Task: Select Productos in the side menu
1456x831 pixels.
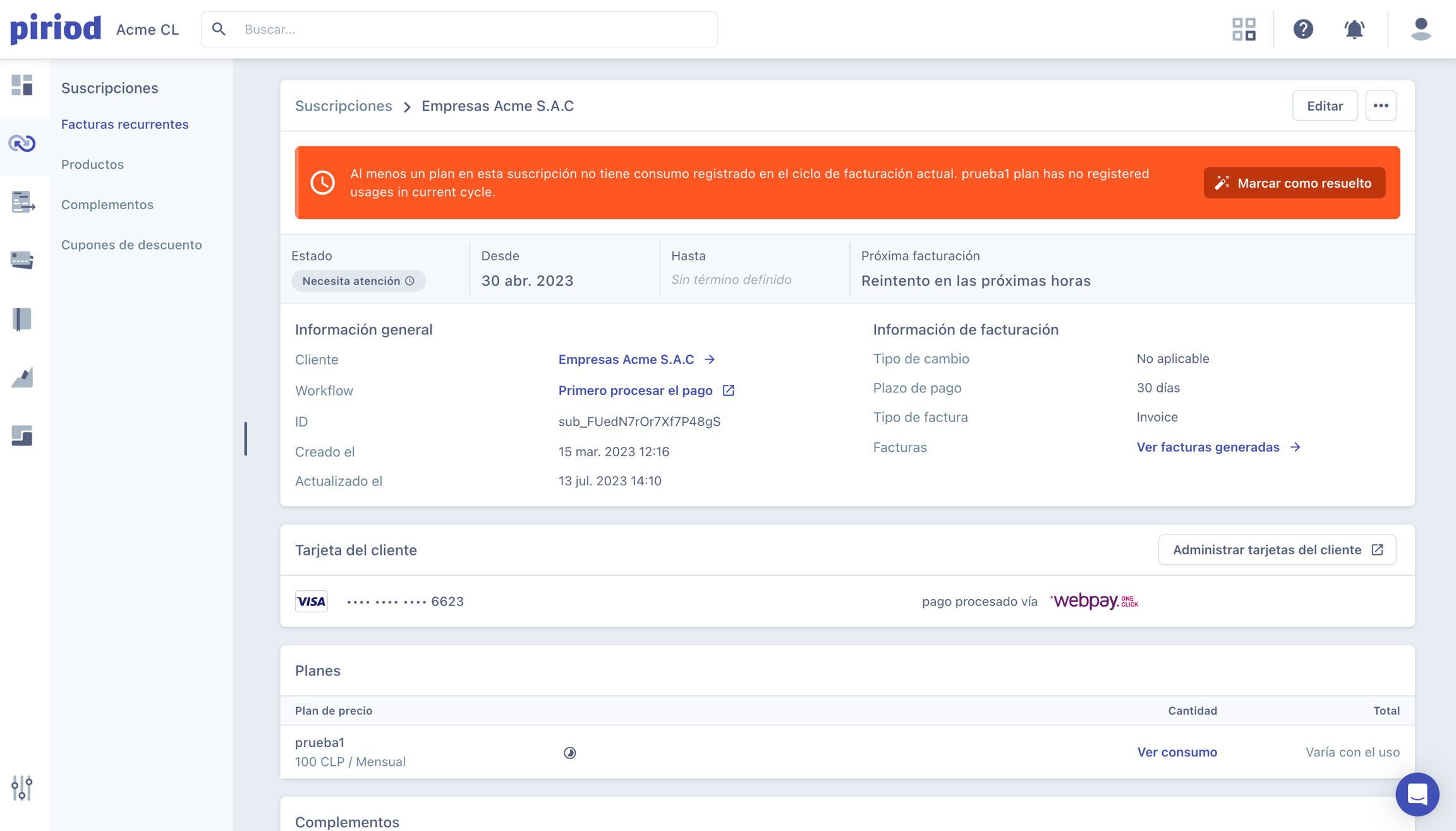Action: (92, 164)
